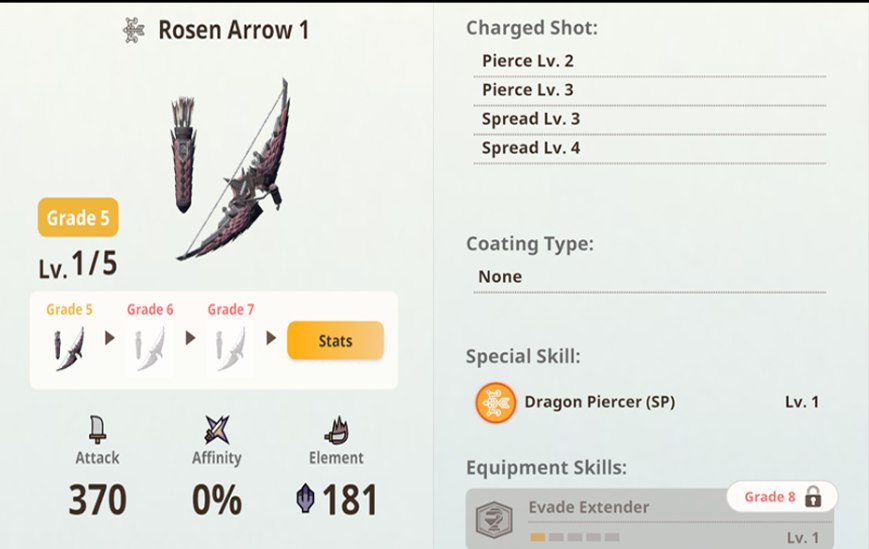Click the bow weapon-type icon beside the title
Image resolution: width=869 pixels, height=549 pixels.
pos(134,30)
